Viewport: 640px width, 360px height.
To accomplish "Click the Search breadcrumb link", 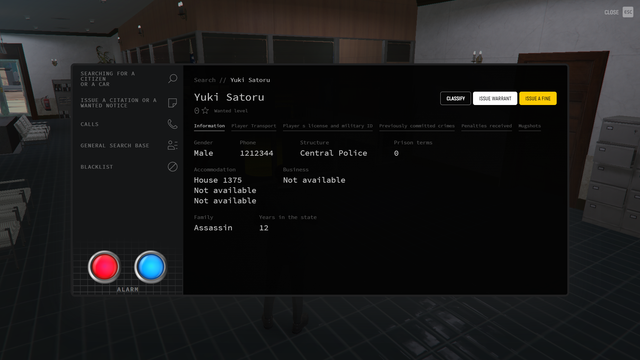I will click(204, 80).
